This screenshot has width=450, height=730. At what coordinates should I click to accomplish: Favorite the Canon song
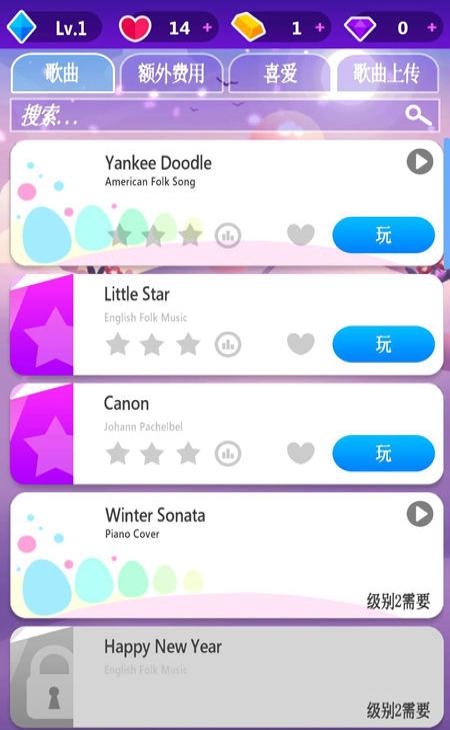[301, 453]
